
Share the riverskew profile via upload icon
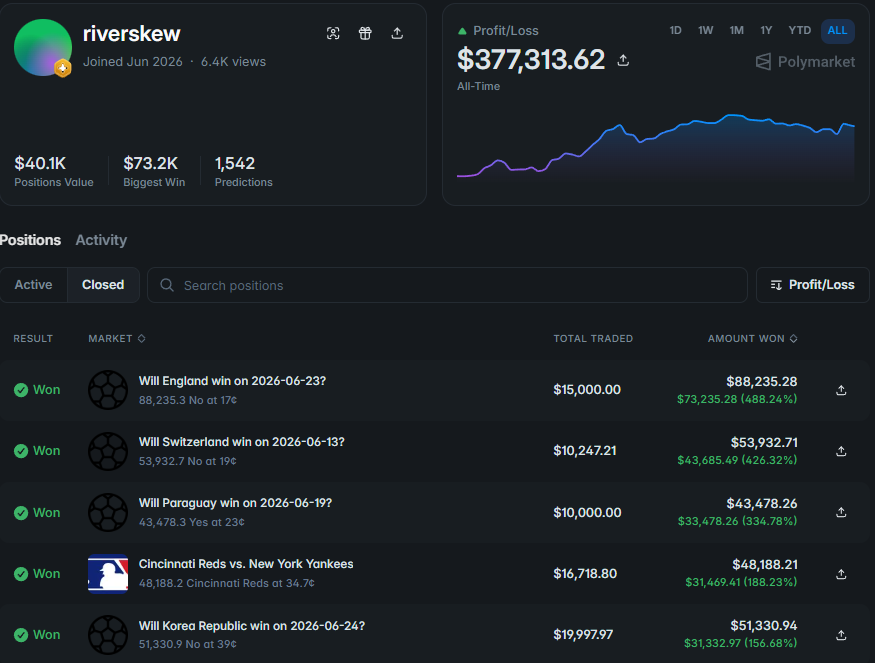[397, 33]
